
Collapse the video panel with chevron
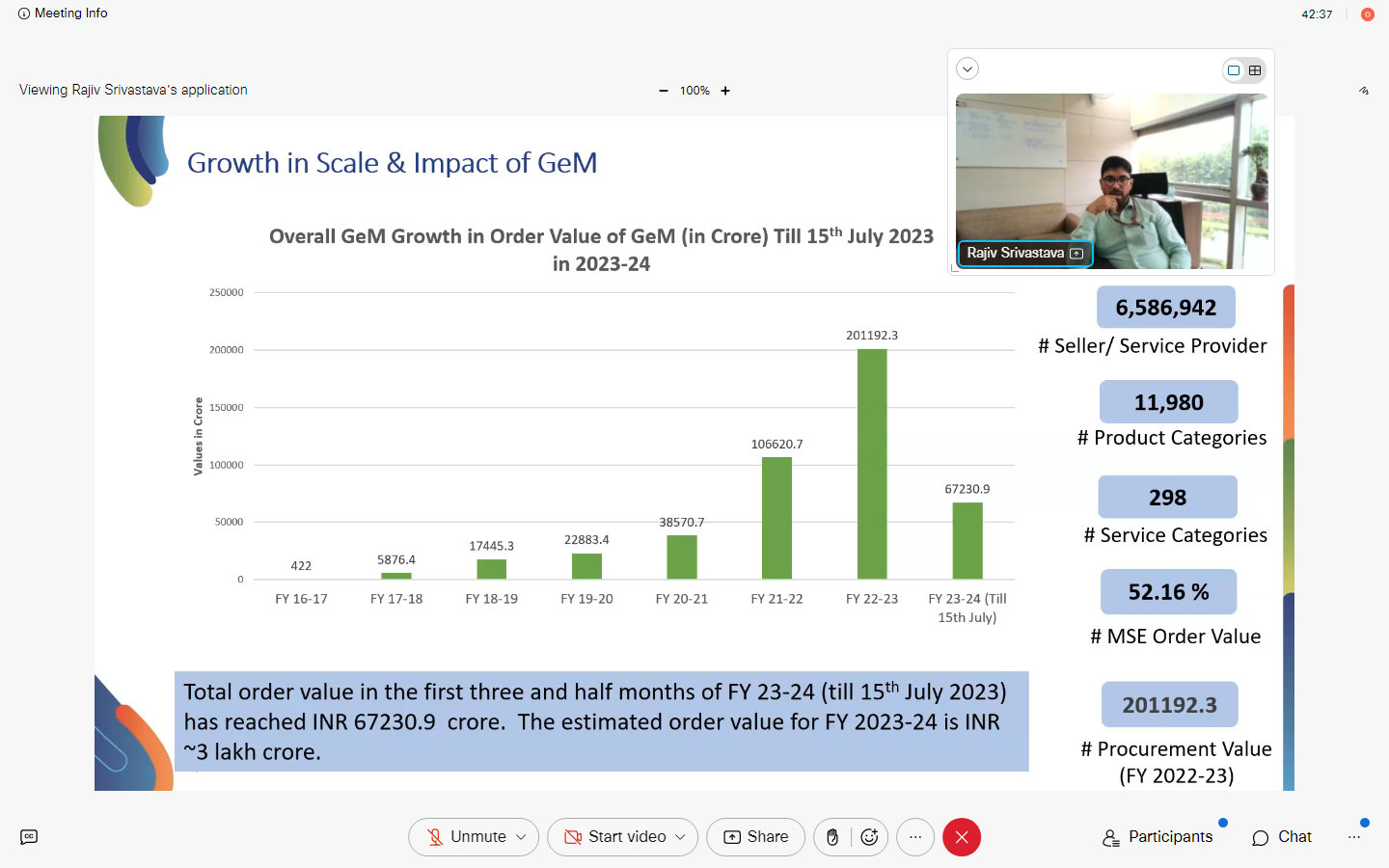coord(967,68)
